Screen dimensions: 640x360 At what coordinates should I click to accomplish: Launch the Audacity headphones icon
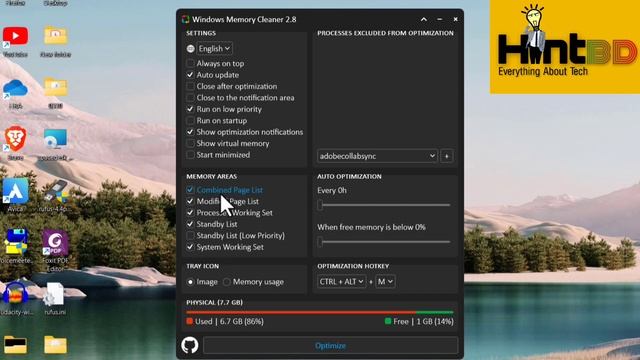click(15, 294)
